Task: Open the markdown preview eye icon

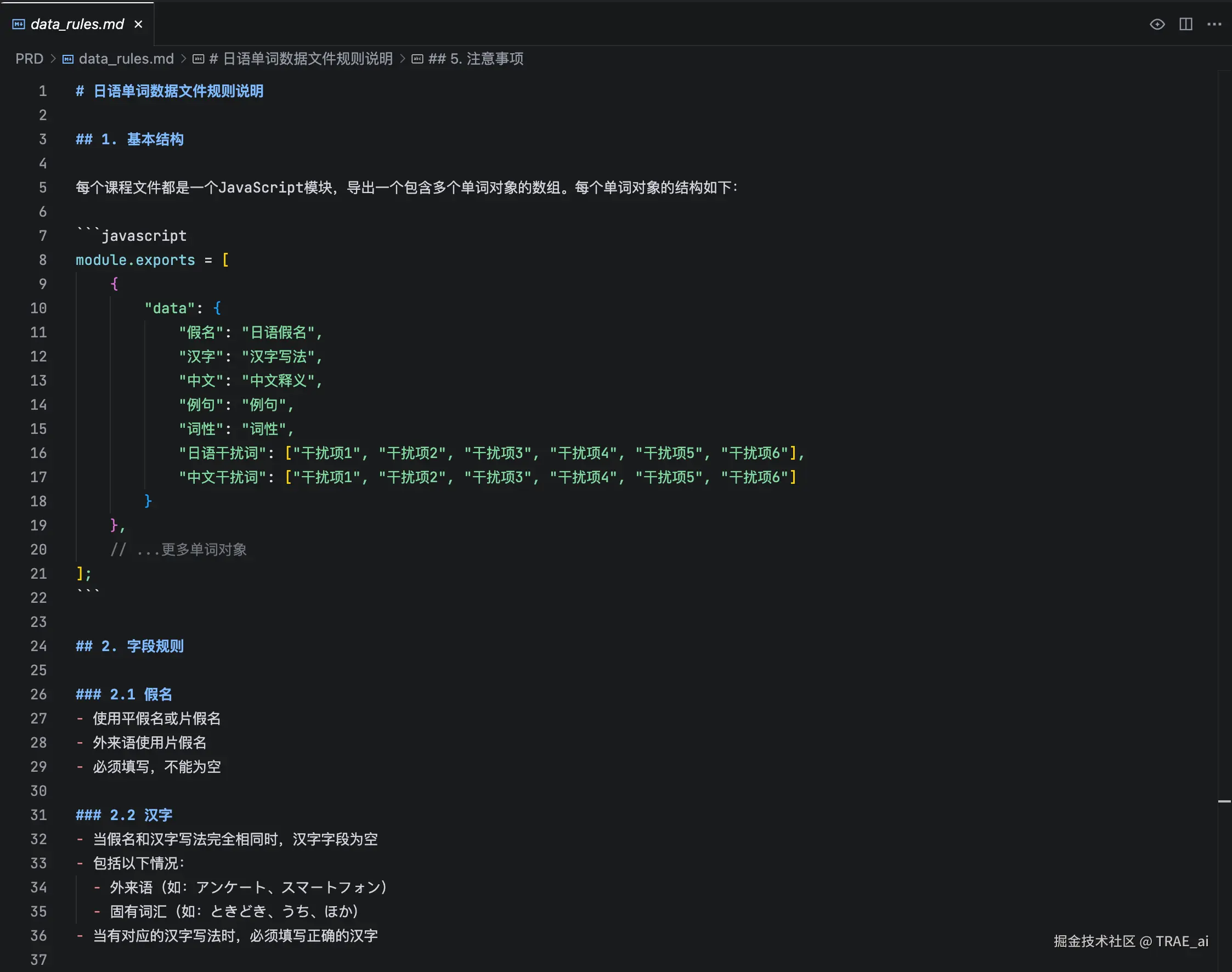Action: [x=1157, y=24]
